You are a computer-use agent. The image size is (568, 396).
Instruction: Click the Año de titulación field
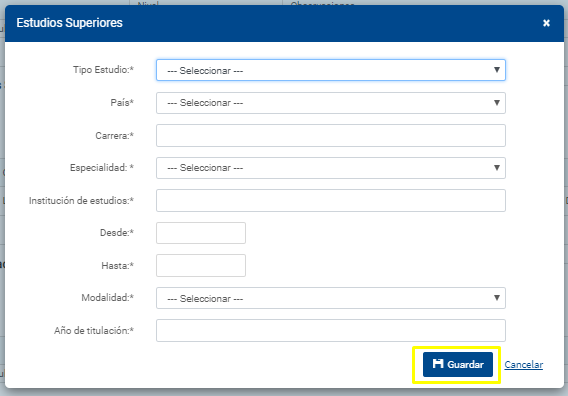(331, 330)
